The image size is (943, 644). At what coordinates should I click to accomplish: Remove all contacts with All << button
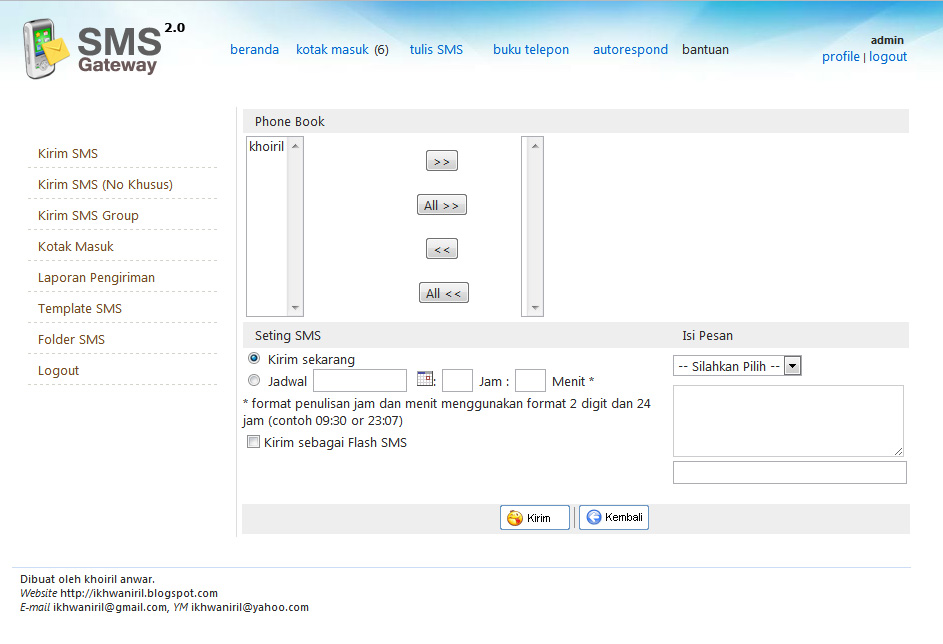443,294
